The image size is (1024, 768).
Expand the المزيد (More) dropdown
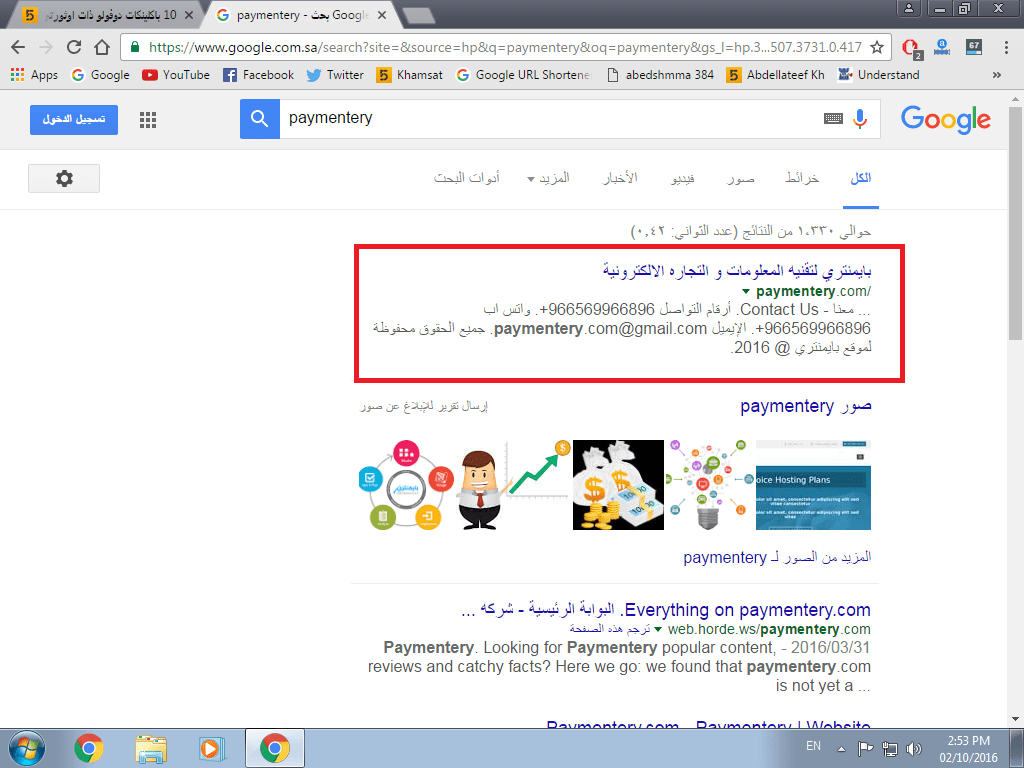click(x=549, y=178)
